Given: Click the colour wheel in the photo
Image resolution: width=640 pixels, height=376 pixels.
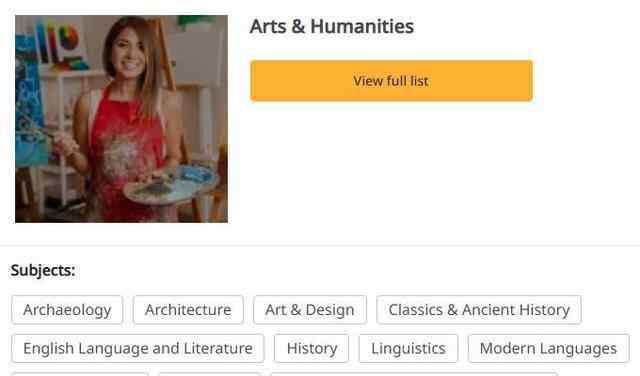Looking at the screenshot, I should (69, 38).
